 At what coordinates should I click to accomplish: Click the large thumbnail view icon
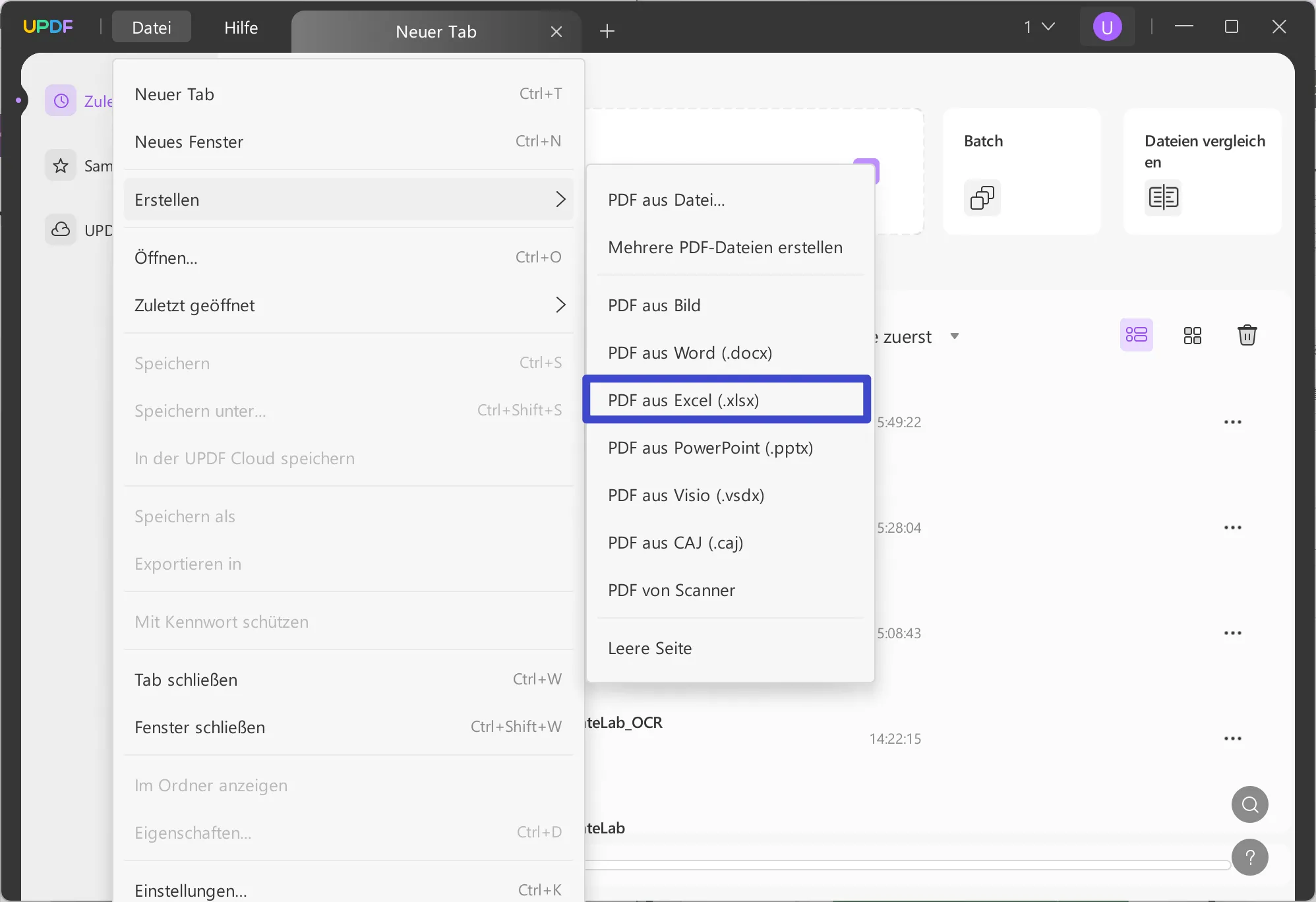[x=1193, y=335]
